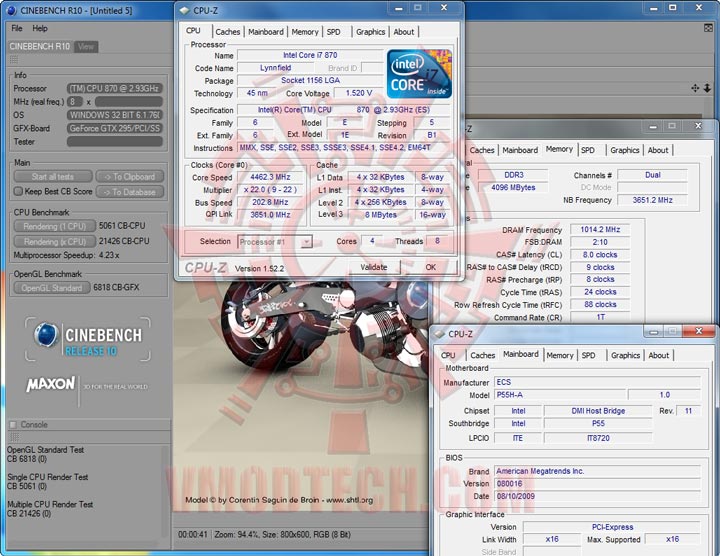Open Graphics tab in front CPU-Z window
720x556 pixels.
click(371, 32)
